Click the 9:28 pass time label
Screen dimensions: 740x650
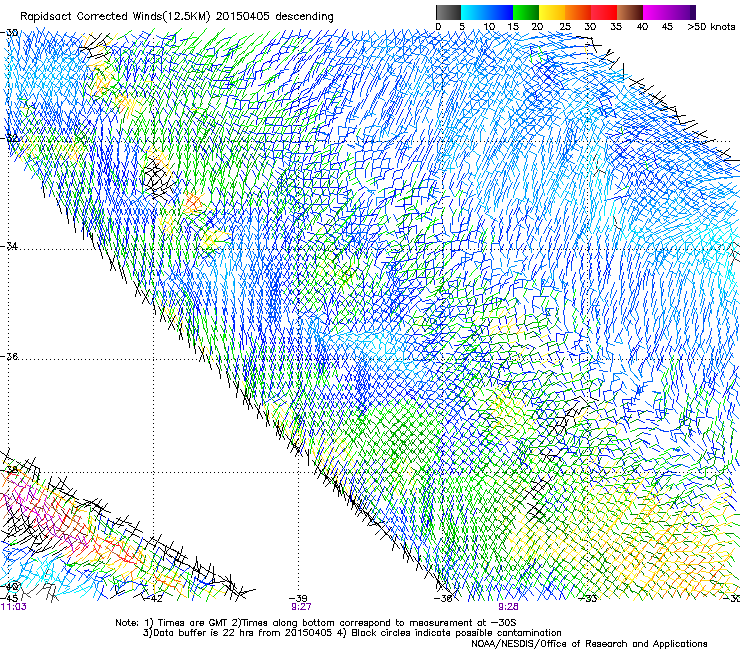click(x=508, y=607)
